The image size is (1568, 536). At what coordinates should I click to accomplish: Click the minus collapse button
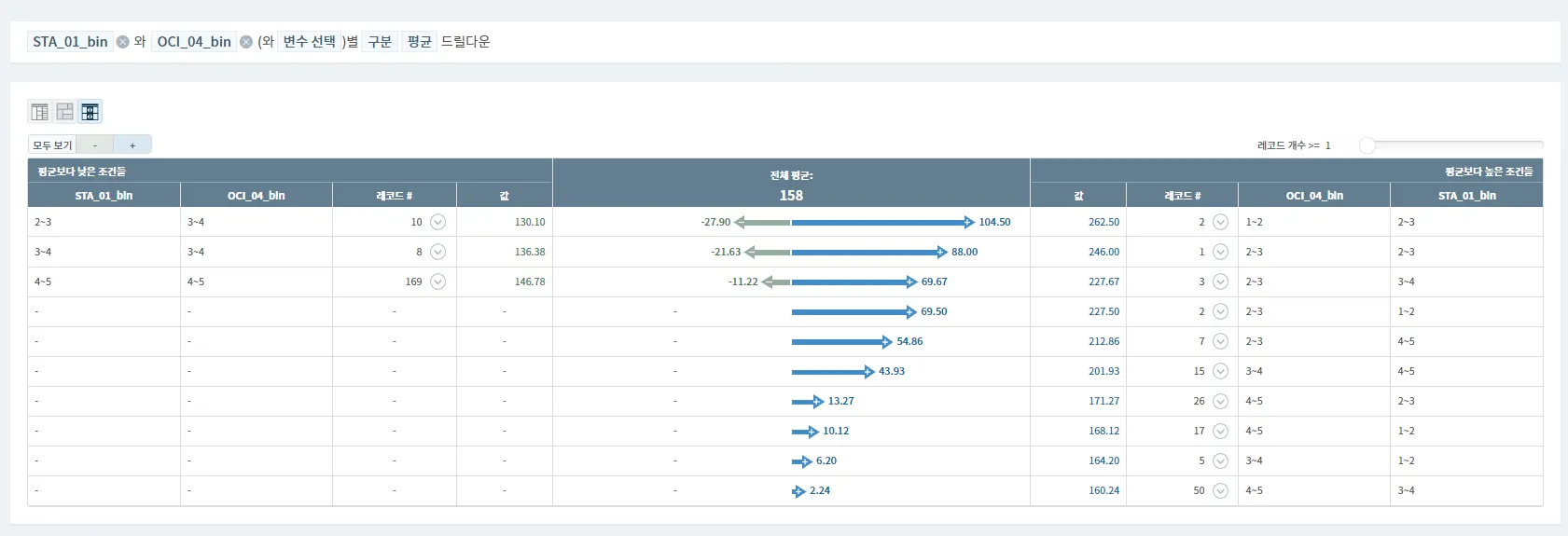pos(95,145)
